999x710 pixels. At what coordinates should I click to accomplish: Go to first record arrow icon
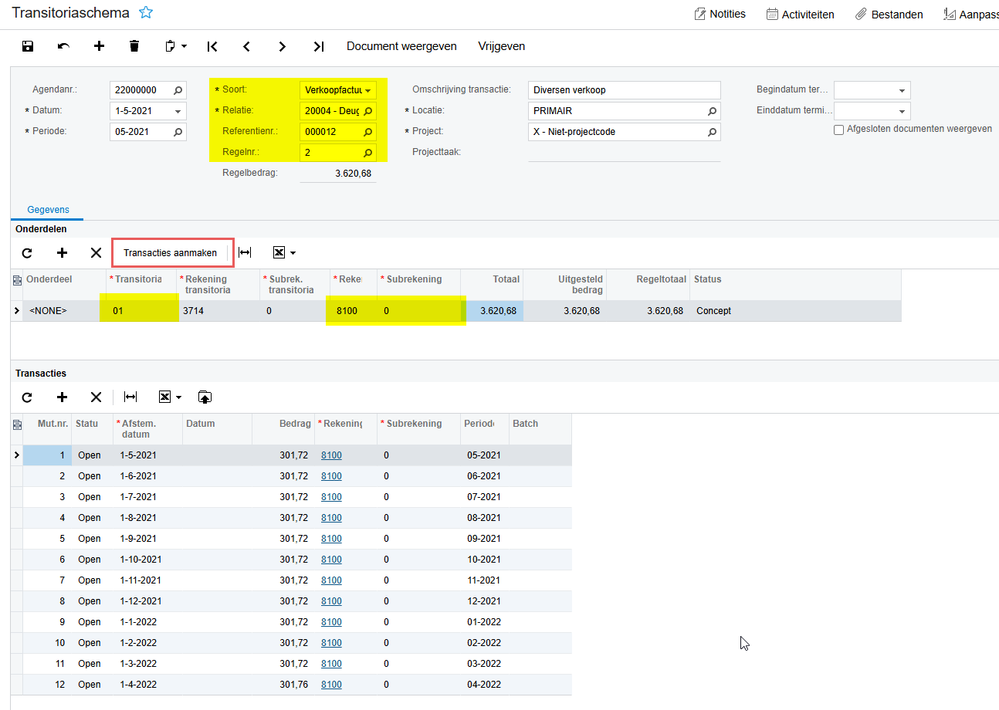pyautogui.click(x=212, y=46)
